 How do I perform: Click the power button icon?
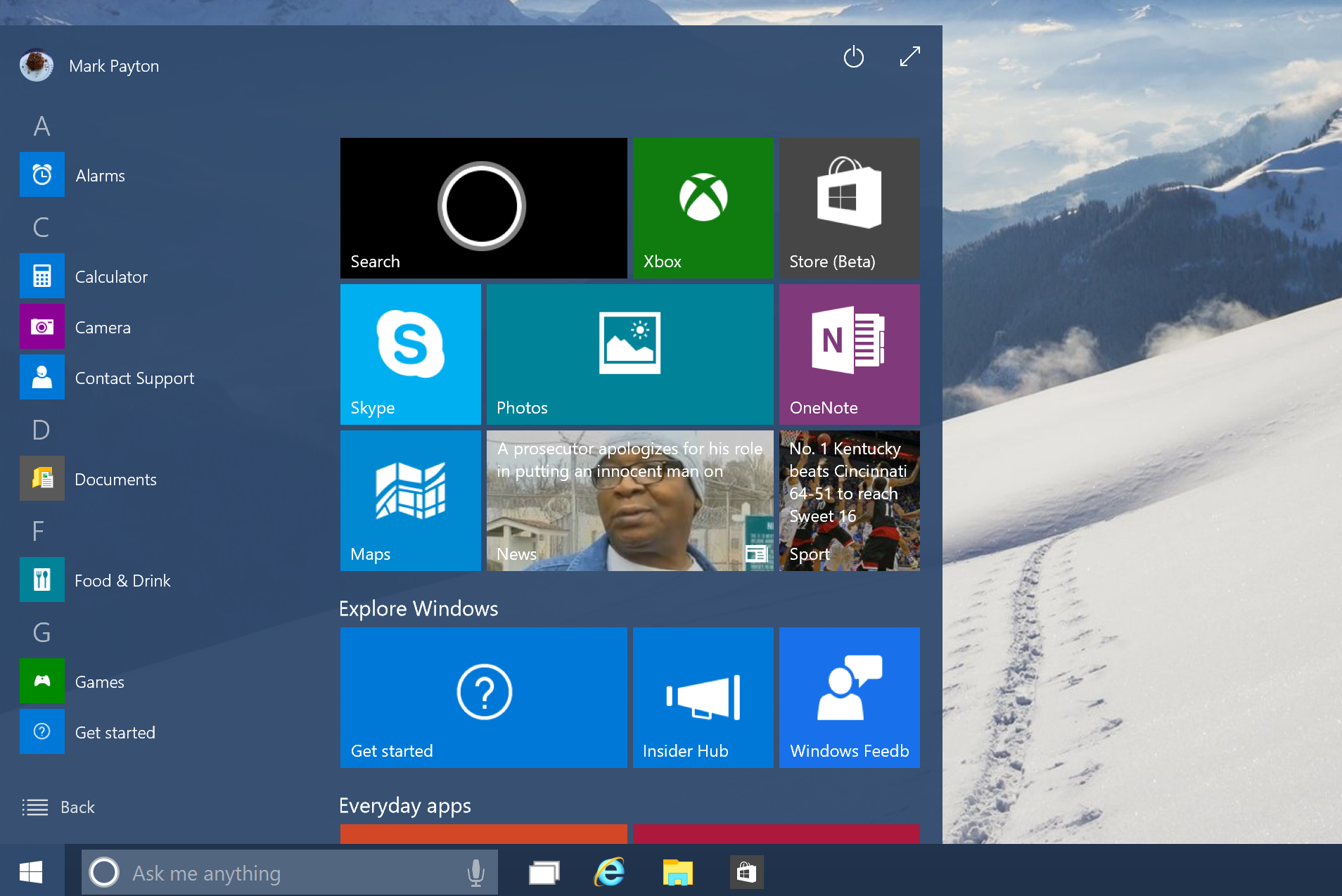pos(854,56)
